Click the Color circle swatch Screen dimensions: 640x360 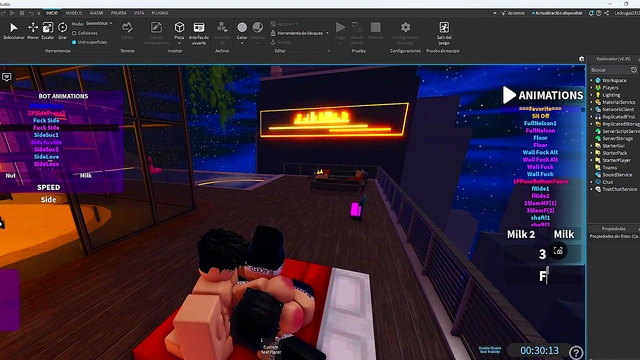click(242, 27)
